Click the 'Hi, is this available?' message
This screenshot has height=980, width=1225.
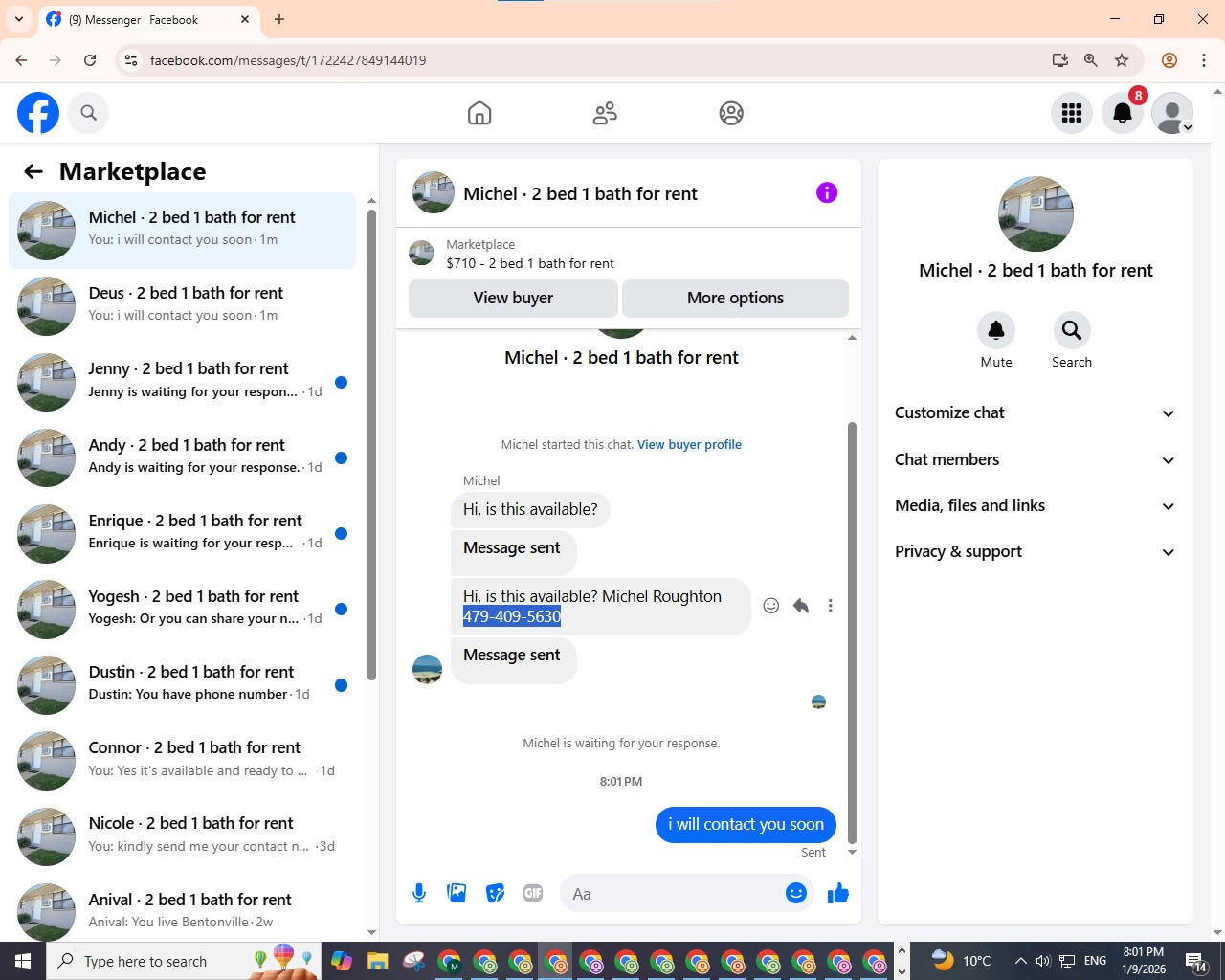click(530, 509)
